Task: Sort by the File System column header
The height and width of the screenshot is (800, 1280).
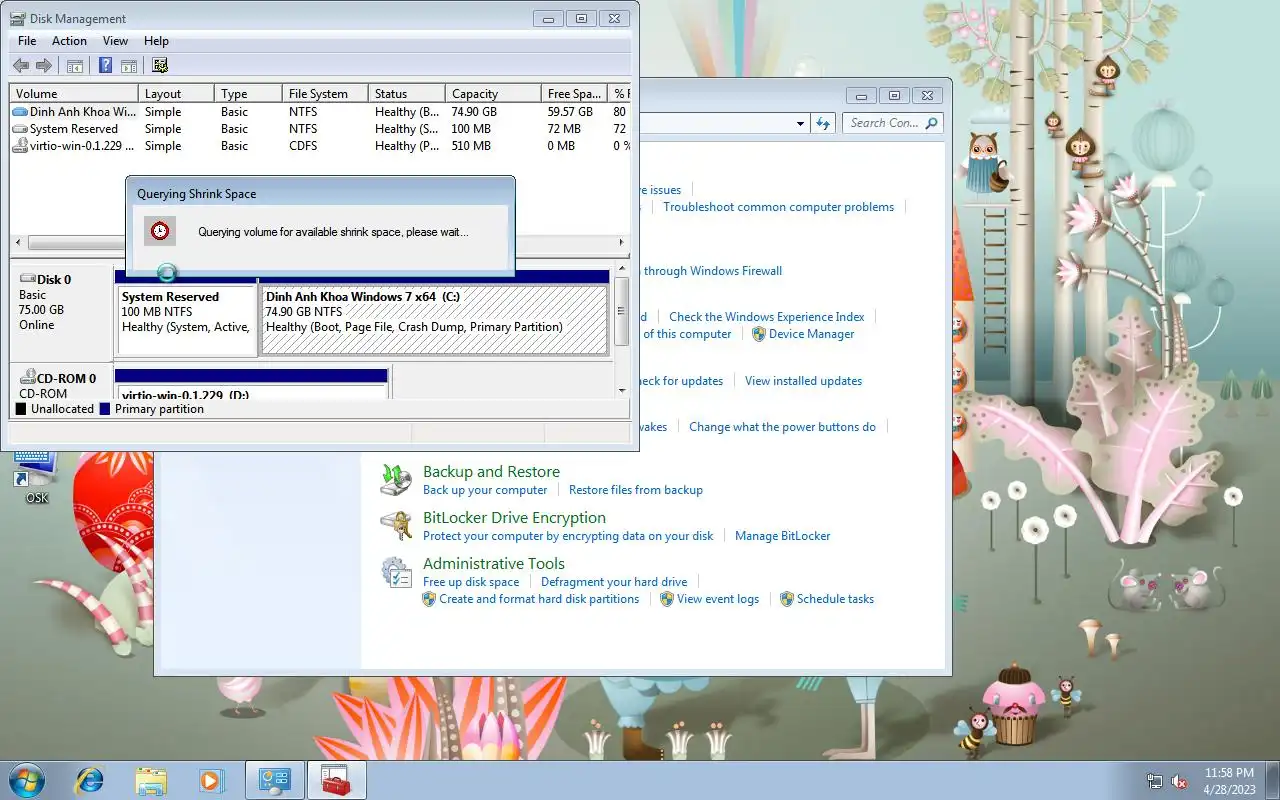Action: pos(325,93)
